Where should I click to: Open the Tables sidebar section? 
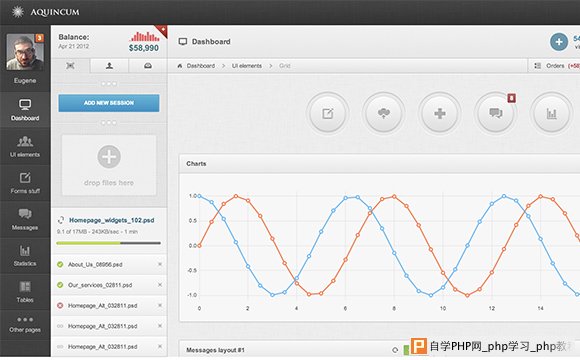click(25, 292)
